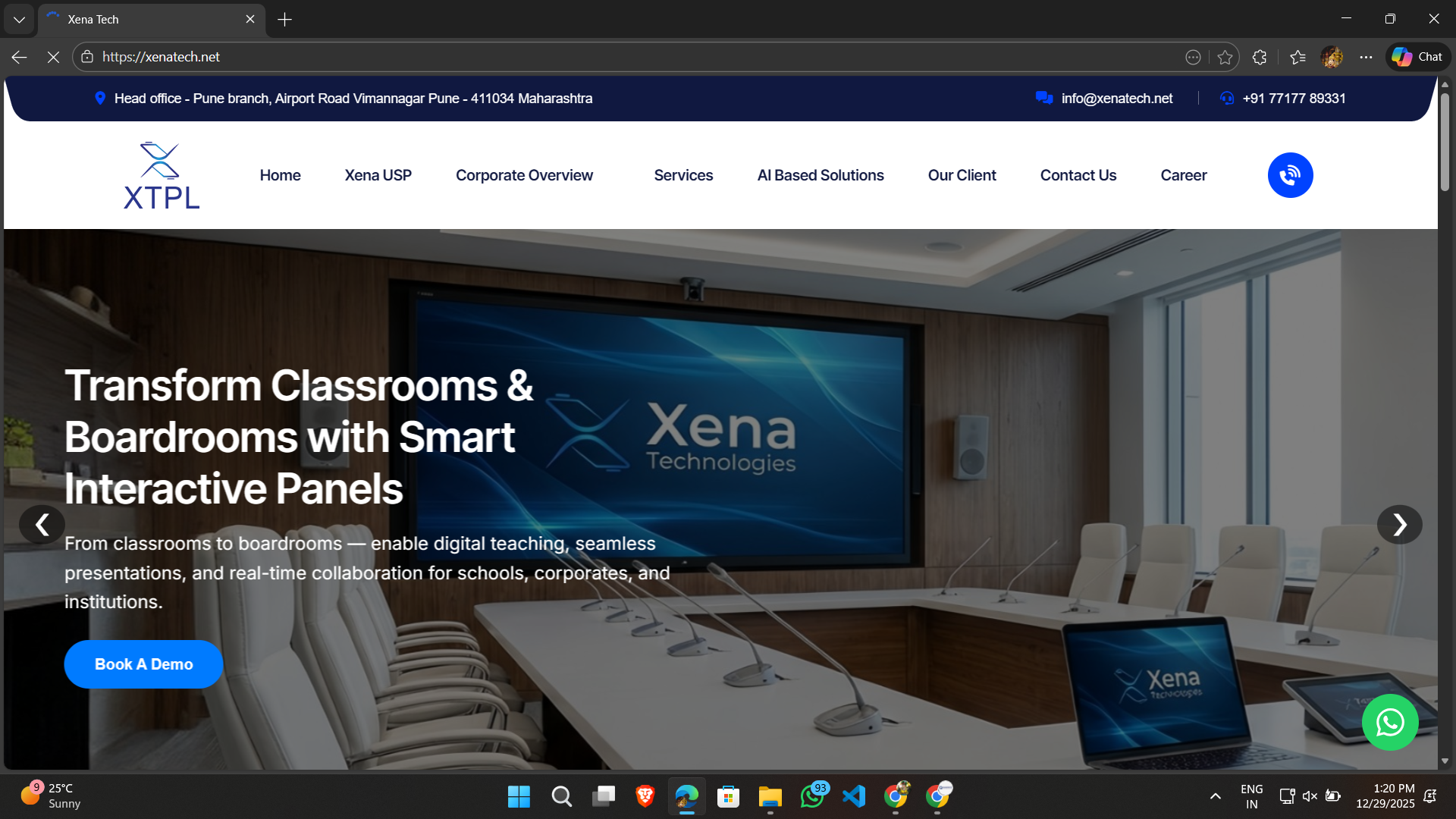Open the Favorites list icon
This screenshot has height=819, width=1456.
[x=1298, y=57]
